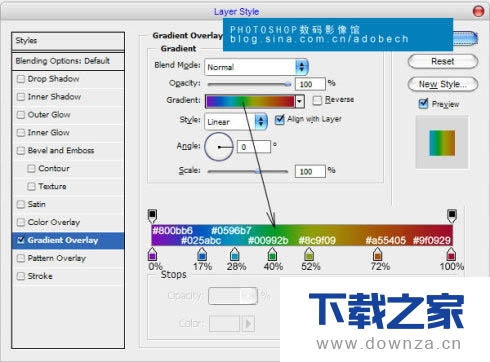Enable the Stroke effect checkbox
490x362 pixels.
21,276
